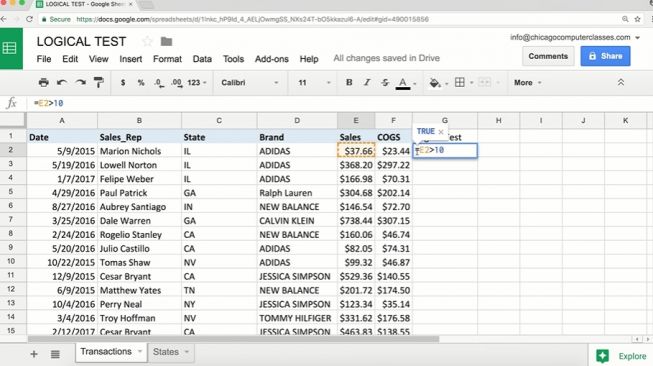Toggle strikethrough formatting

(385, 82)
